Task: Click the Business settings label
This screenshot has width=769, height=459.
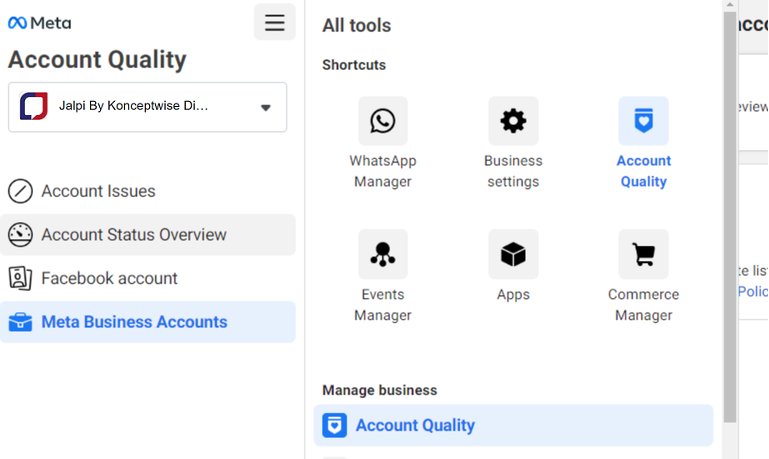Action: [x=513, y=171]
